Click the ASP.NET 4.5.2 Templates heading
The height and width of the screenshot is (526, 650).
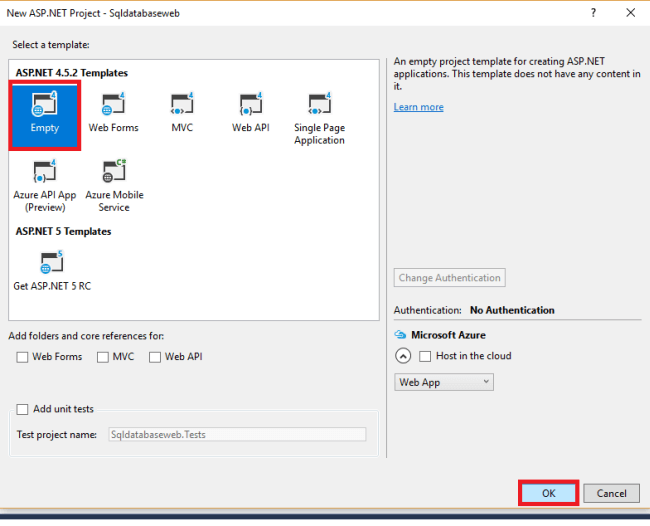point(72,73)
